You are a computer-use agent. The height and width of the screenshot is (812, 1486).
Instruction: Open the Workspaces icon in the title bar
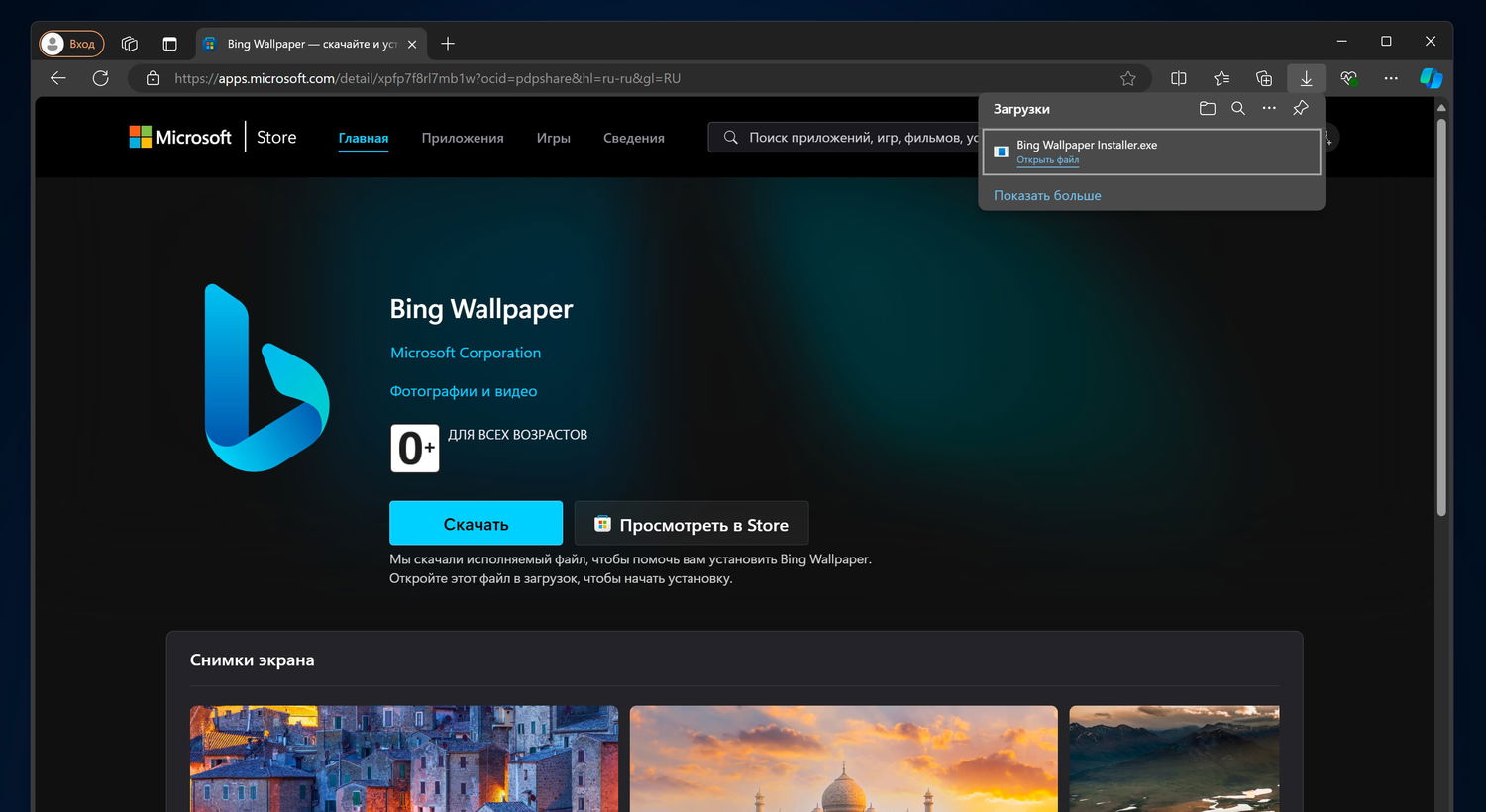[x=129, y=44]
